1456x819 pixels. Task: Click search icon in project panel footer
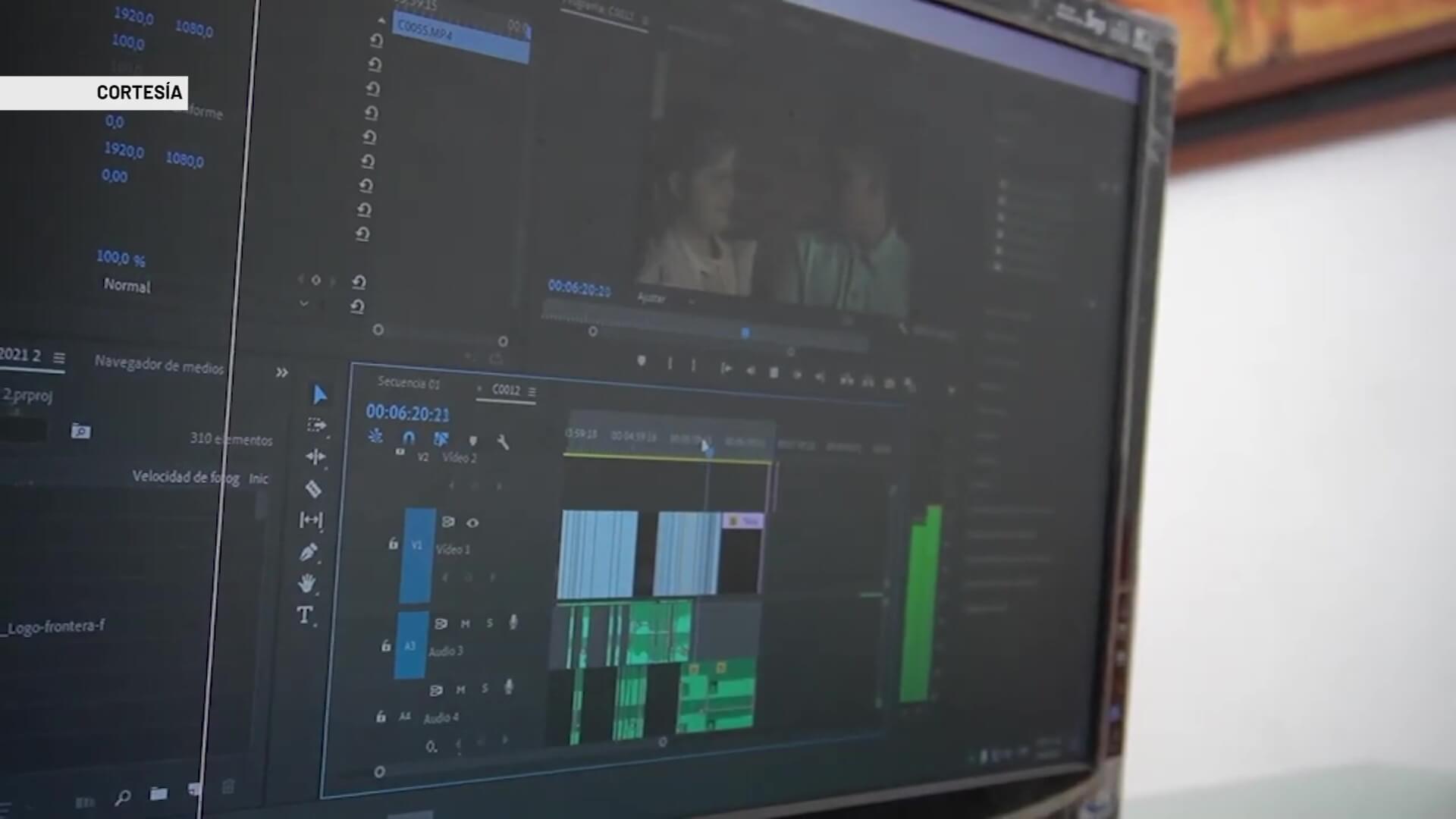point(122,797)
